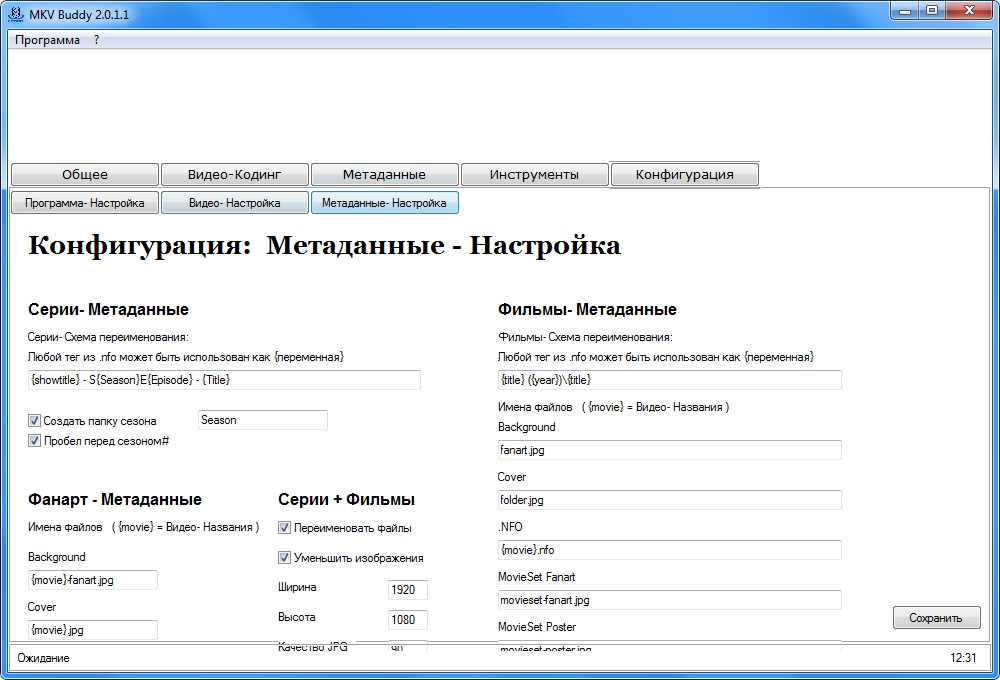Screen dimensions: 1000x680
Task: Minimize the MKV Buddy window
Action: pos(904,11)
